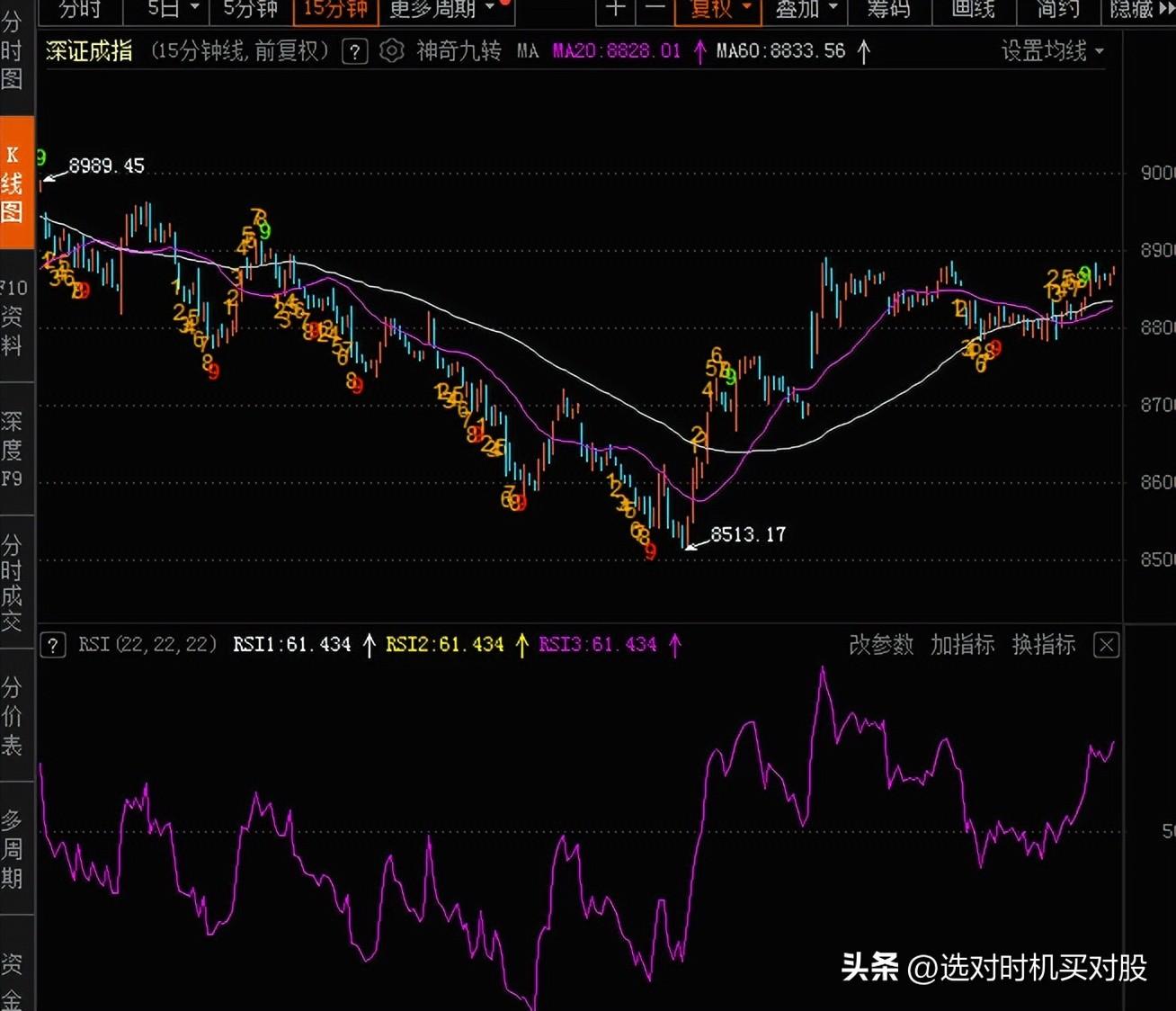Open the 深度F9 sidebar tab
This screenshot has width=1176, height=1011.
tap(12, 450)
